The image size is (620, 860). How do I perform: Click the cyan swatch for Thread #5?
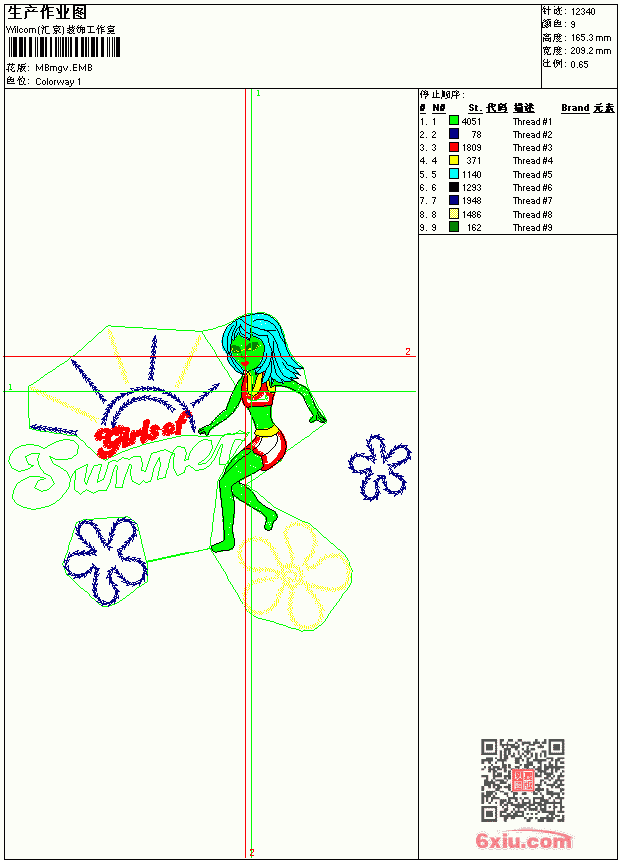pos(454,174)
